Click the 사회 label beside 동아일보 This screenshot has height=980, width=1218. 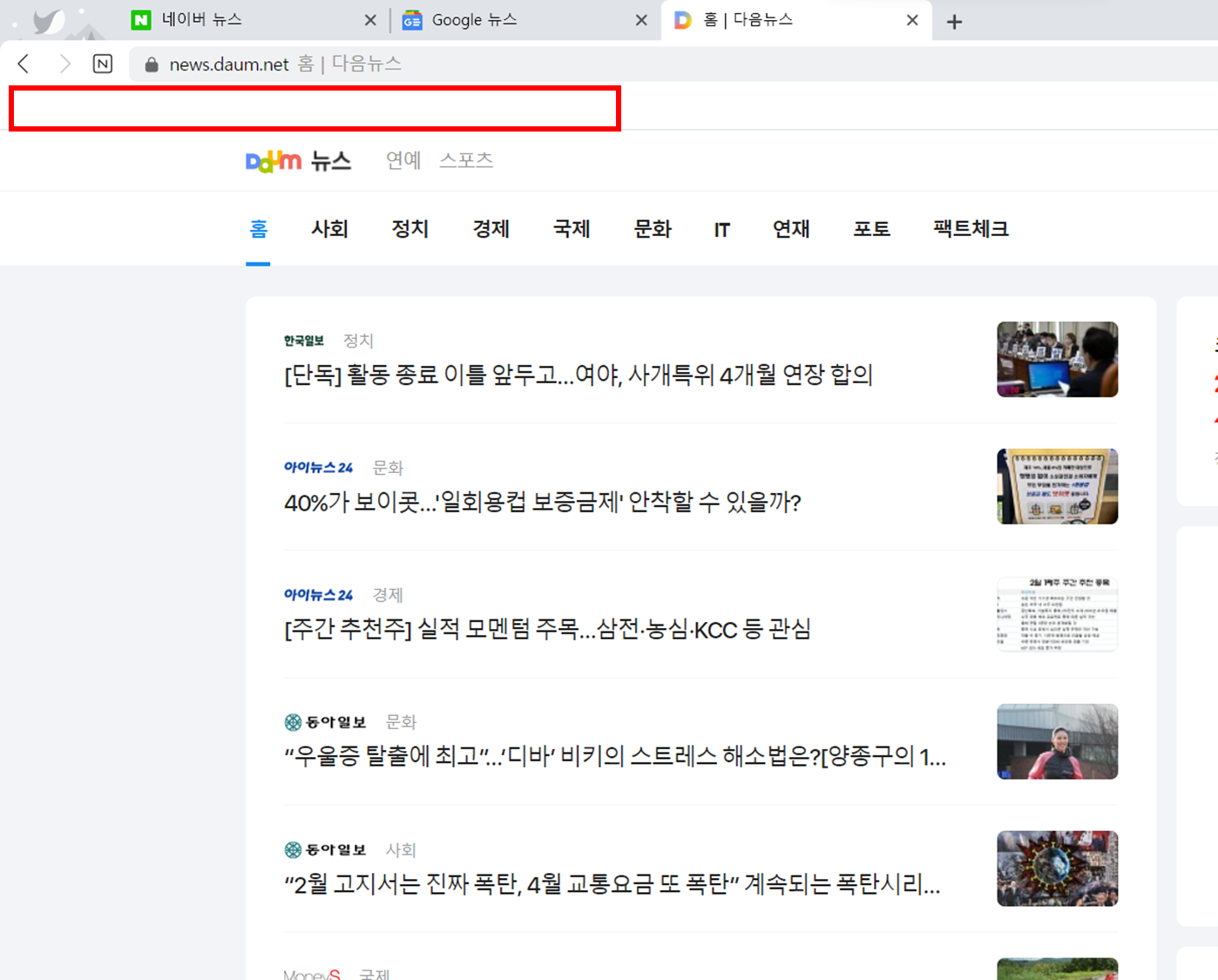pos(401,849)
